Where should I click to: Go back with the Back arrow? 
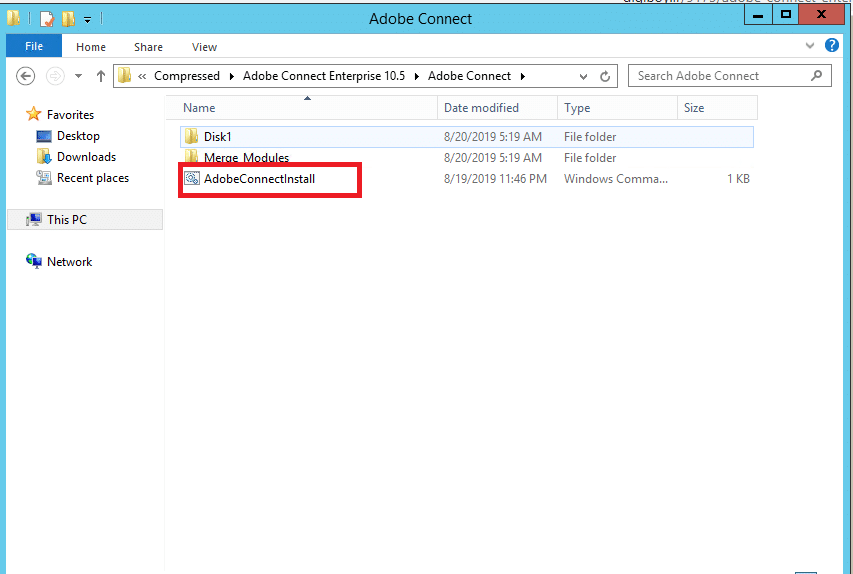pyautogui.click(x=26, y=76)
